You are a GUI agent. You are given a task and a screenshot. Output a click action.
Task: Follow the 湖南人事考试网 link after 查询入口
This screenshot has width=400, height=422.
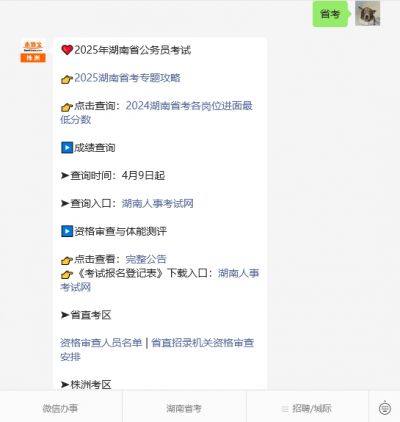[x=158, y=203]
